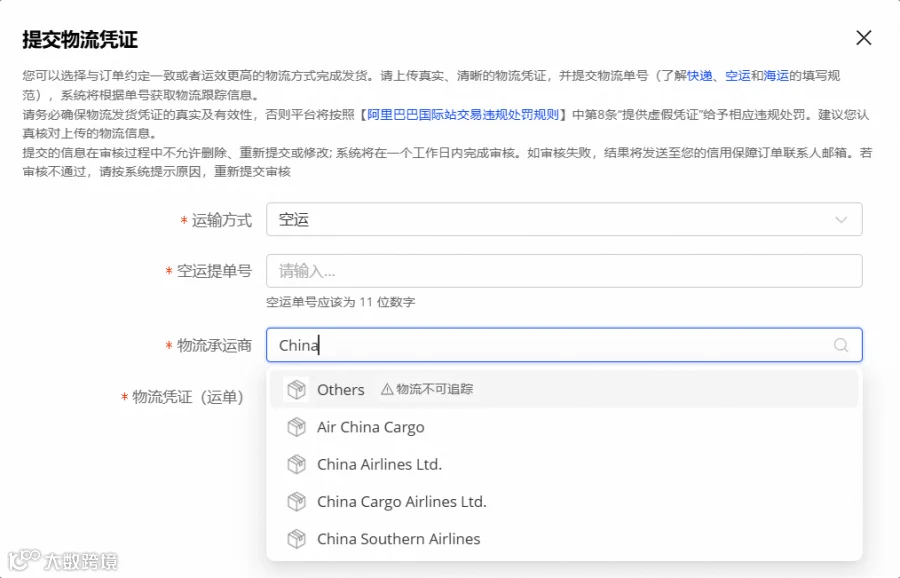
Task: Click the warning triangle next to 物流不可追踪
Action: [387, 389]
